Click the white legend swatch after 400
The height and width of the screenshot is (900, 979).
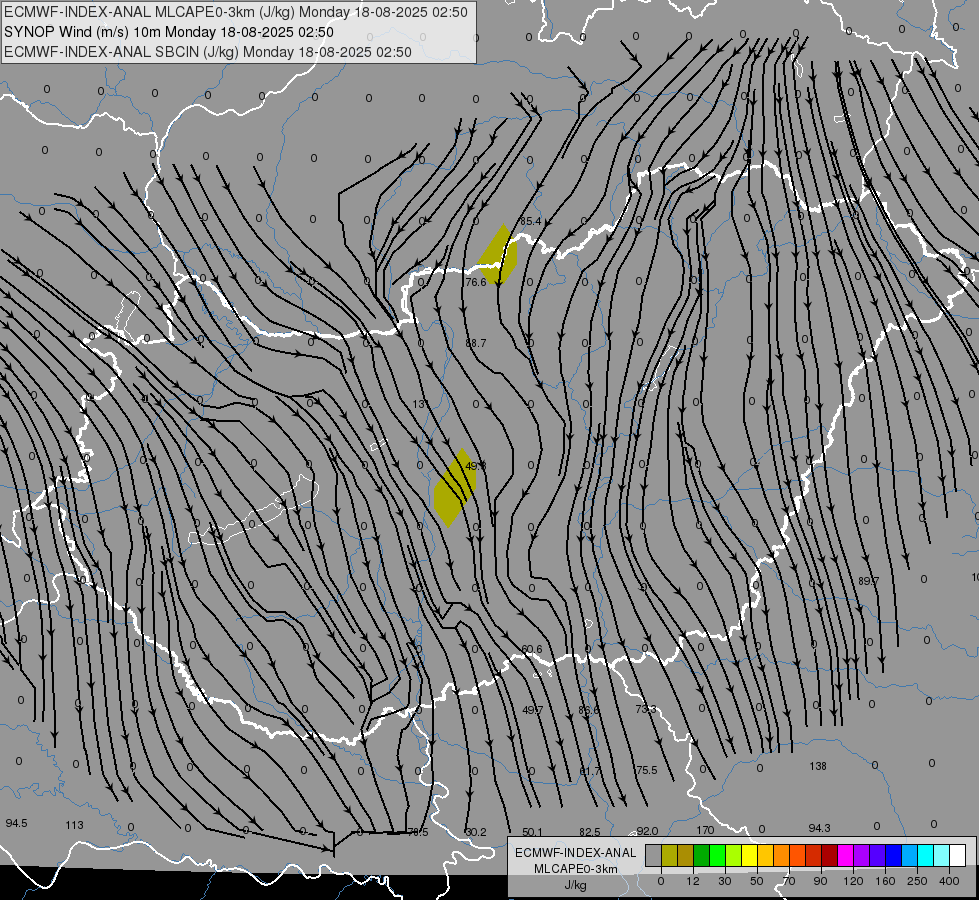click(x=957, y=855)
